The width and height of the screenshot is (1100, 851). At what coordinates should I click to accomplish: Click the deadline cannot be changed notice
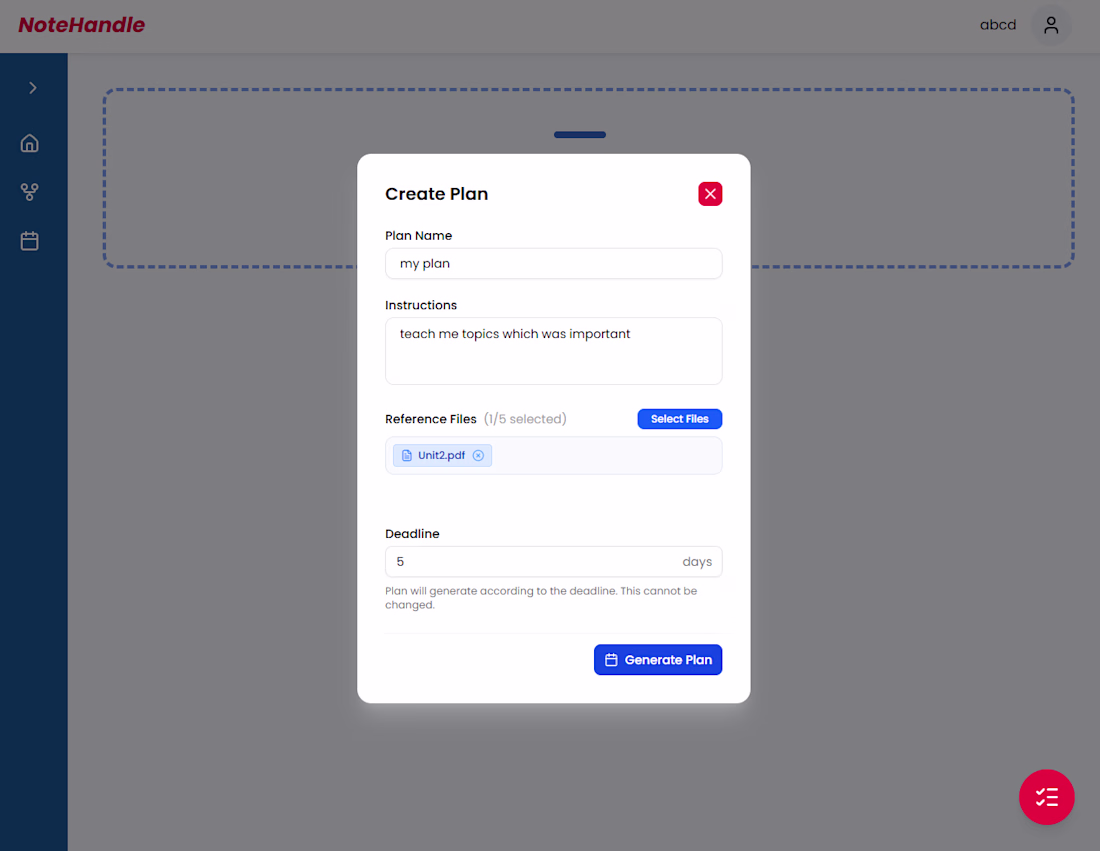[x=541, y=598]
